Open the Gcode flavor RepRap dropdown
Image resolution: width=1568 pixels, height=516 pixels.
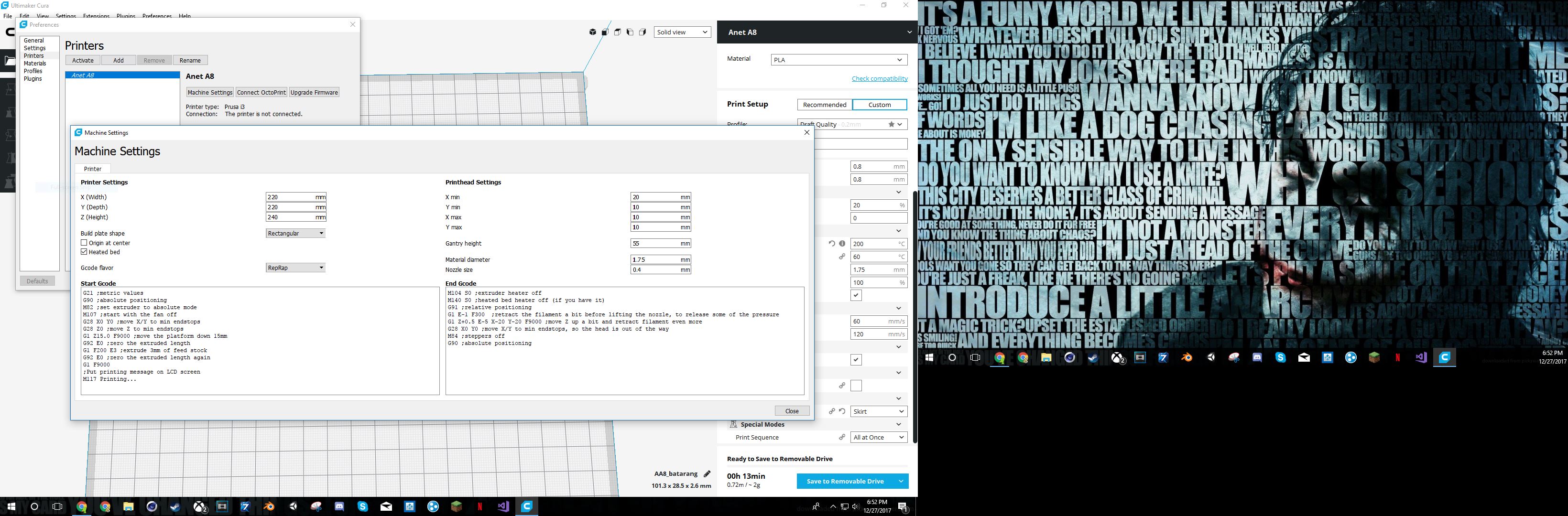click(x=295, y=268)
